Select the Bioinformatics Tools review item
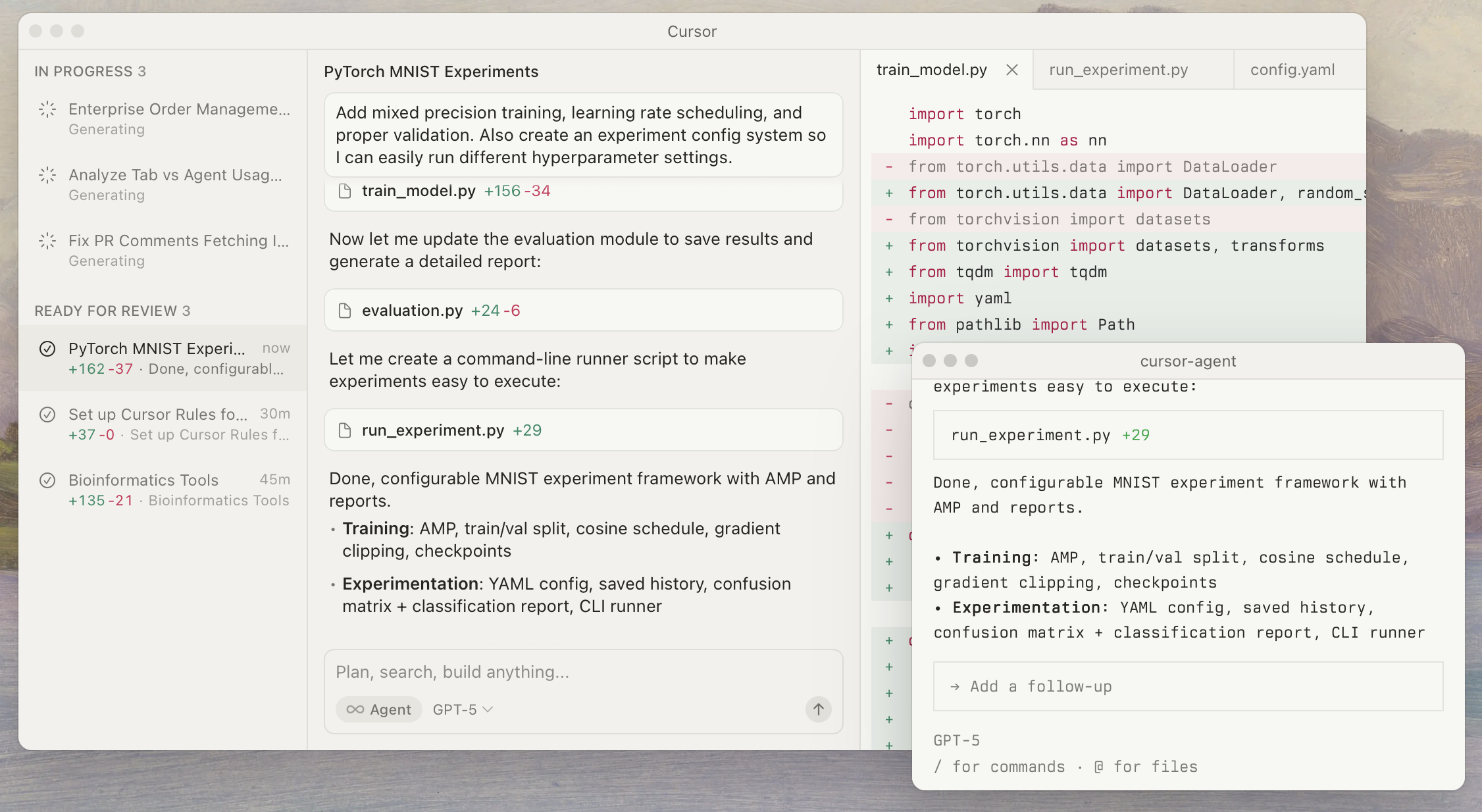Screen dimensions: 1482x812 click(x=163, y=490)
